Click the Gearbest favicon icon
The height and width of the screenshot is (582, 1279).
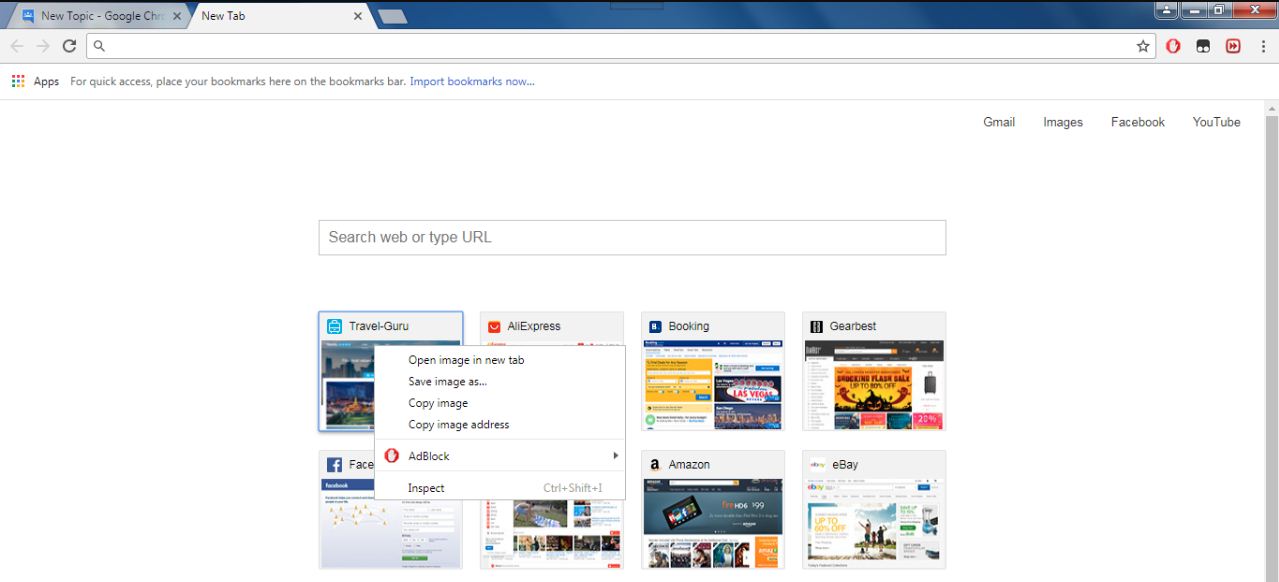(816, 326)
